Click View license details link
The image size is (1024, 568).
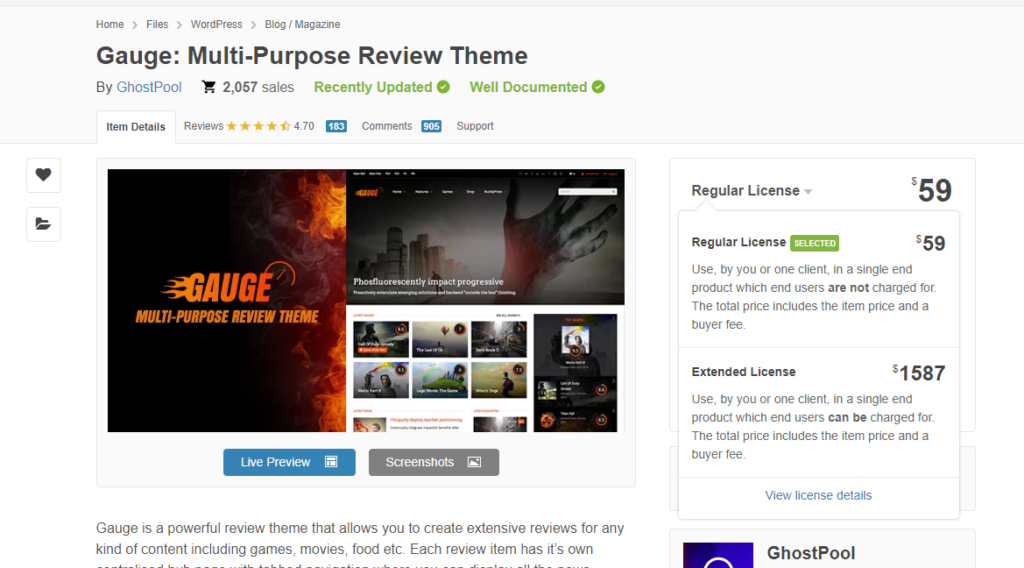click(818, 495)
